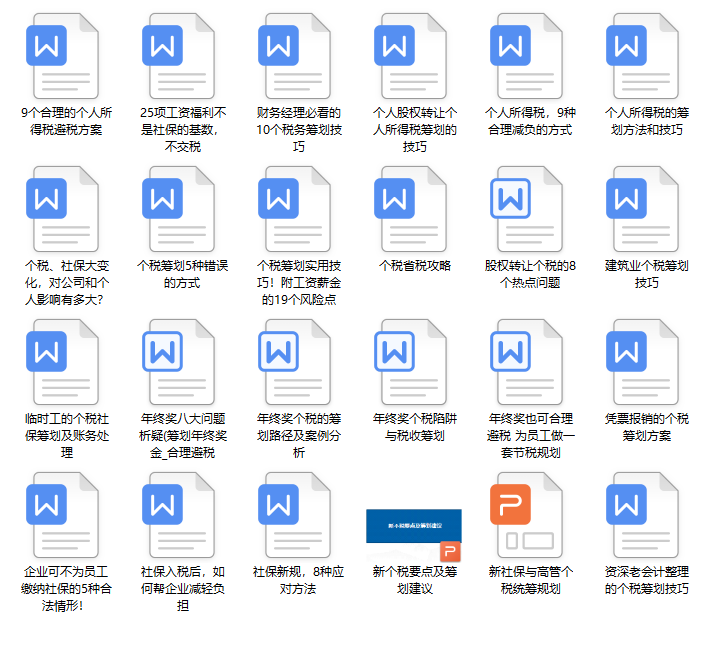The image size is (711, 653).
Task: Click the file name 个人所得税，9种合理减负的方式
Action: (x=531, y=121)
